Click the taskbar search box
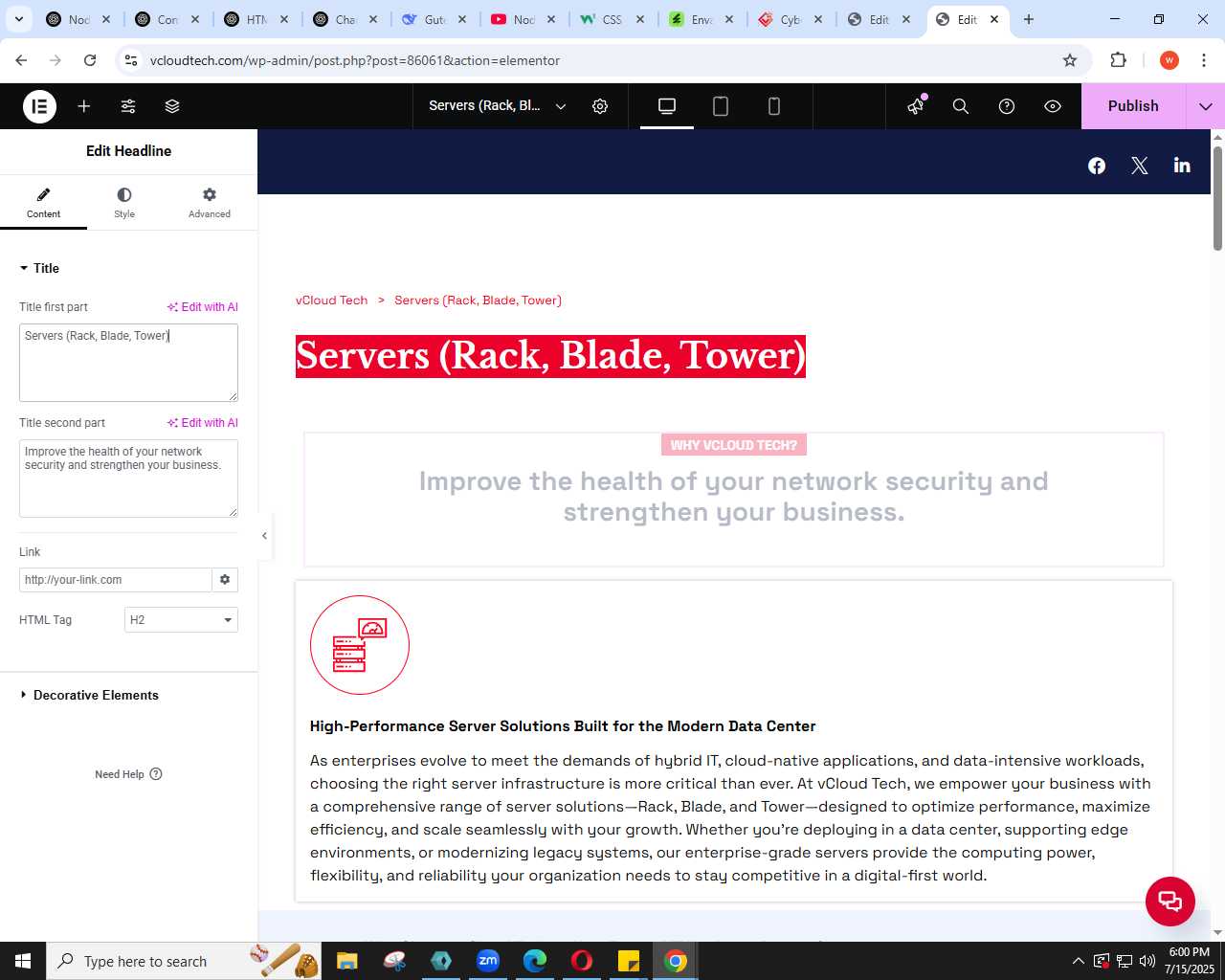1225x980 pixels. [x=182, y=961]
